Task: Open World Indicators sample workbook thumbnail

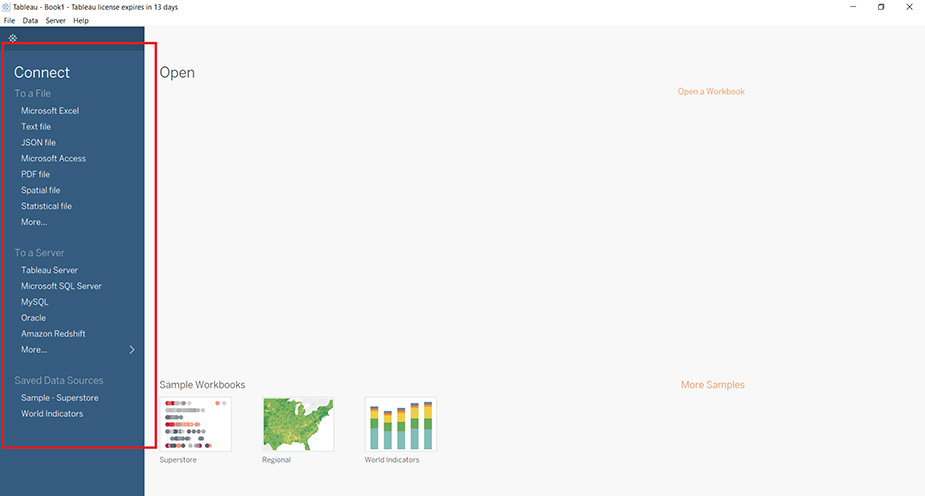Action: 401,424
